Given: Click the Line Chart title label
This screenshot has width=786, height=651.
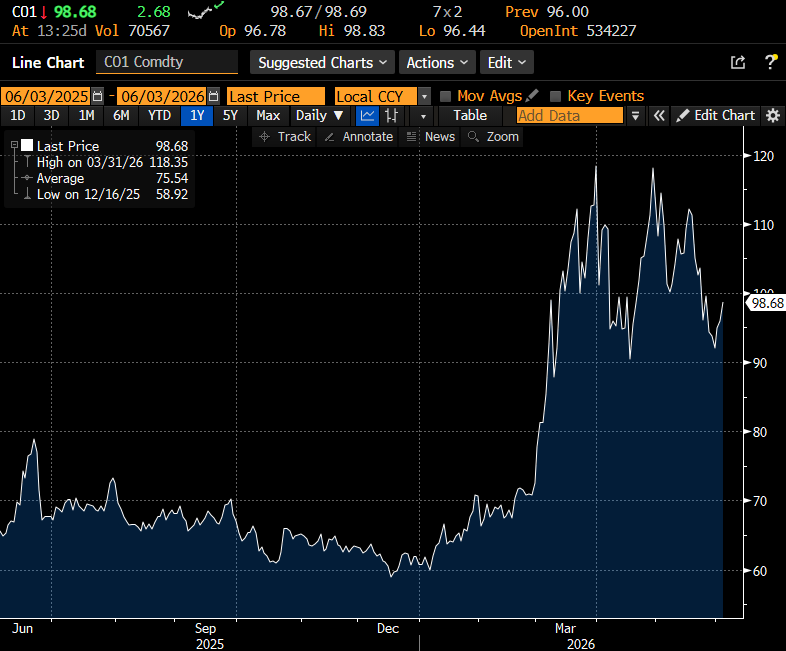Looking at the screenshot, I should point(48,63).
